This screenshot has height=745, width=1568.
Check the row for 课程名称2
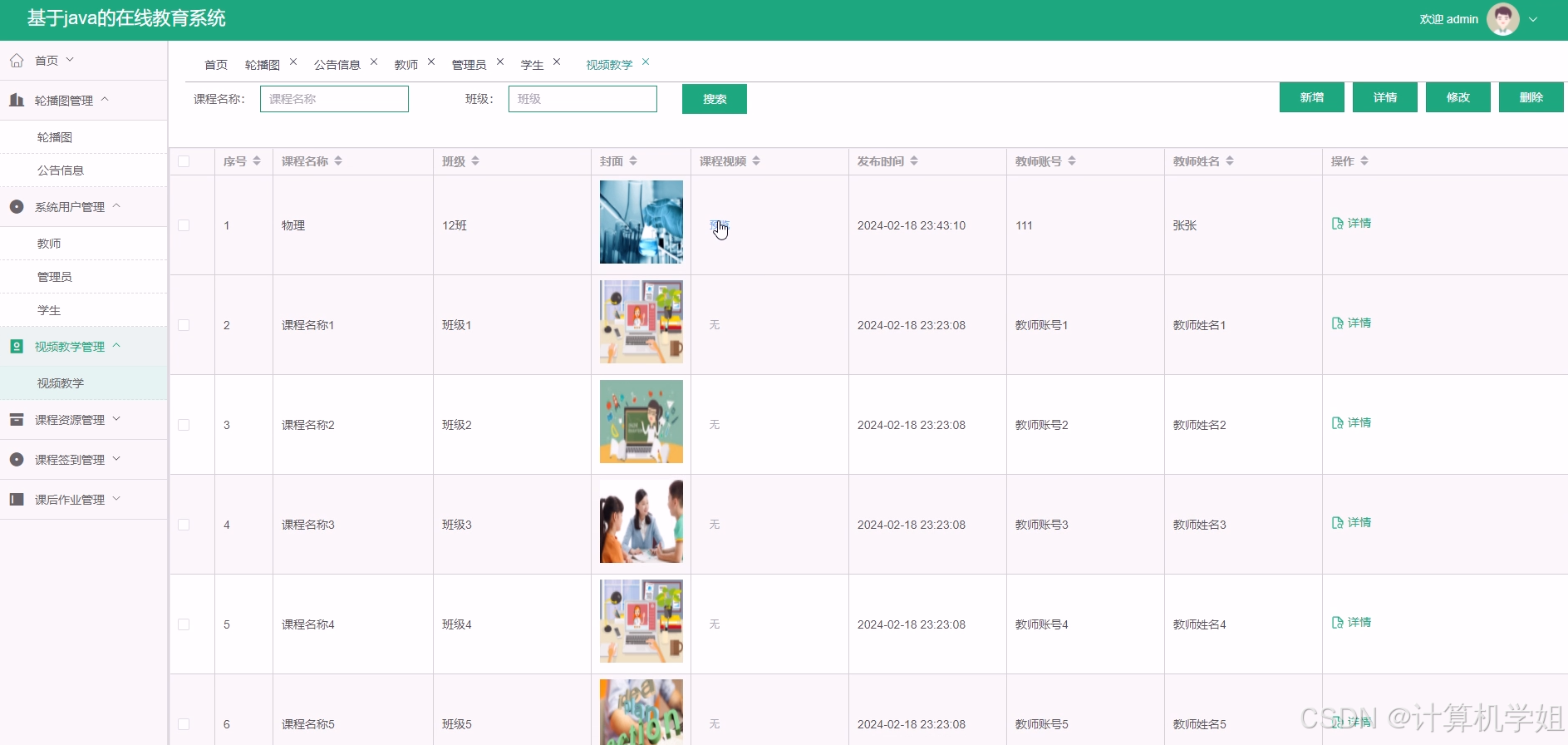point(184,425)
